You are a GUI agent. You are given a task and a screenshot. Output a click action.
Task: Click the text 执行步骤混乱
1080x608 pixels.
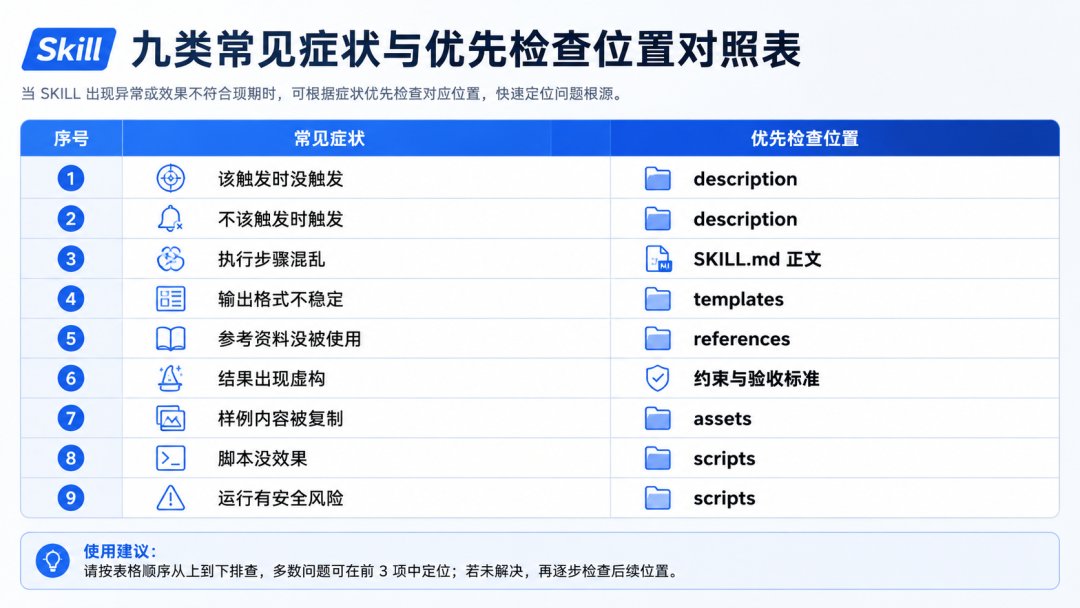[271, 259]
